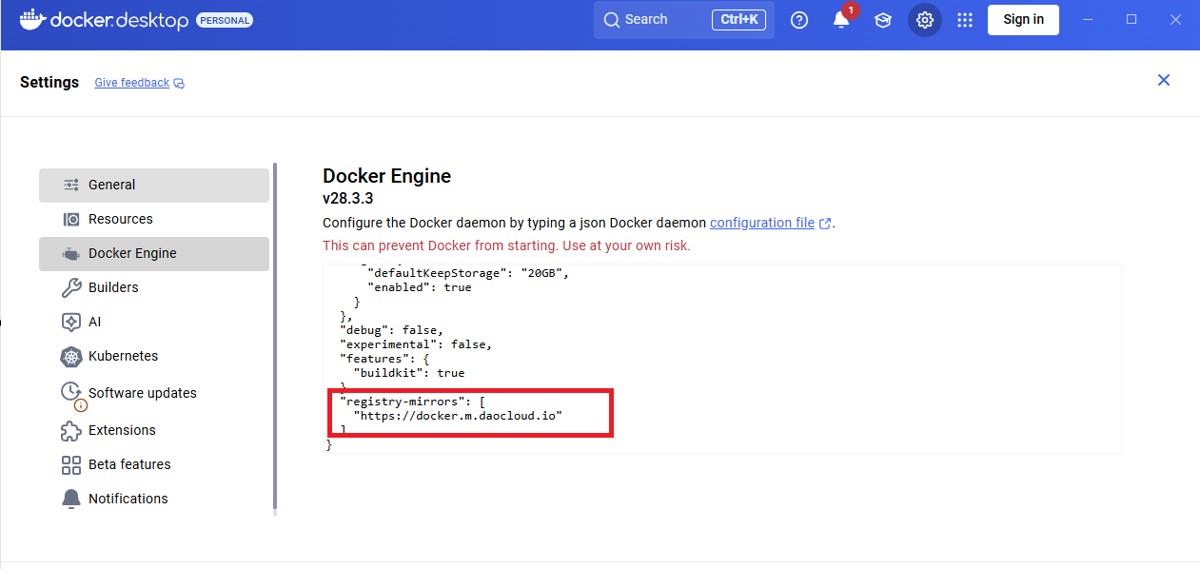1200x569 pixels.
Task: Click the Docker Desktop whale logo
Action: 32,19
